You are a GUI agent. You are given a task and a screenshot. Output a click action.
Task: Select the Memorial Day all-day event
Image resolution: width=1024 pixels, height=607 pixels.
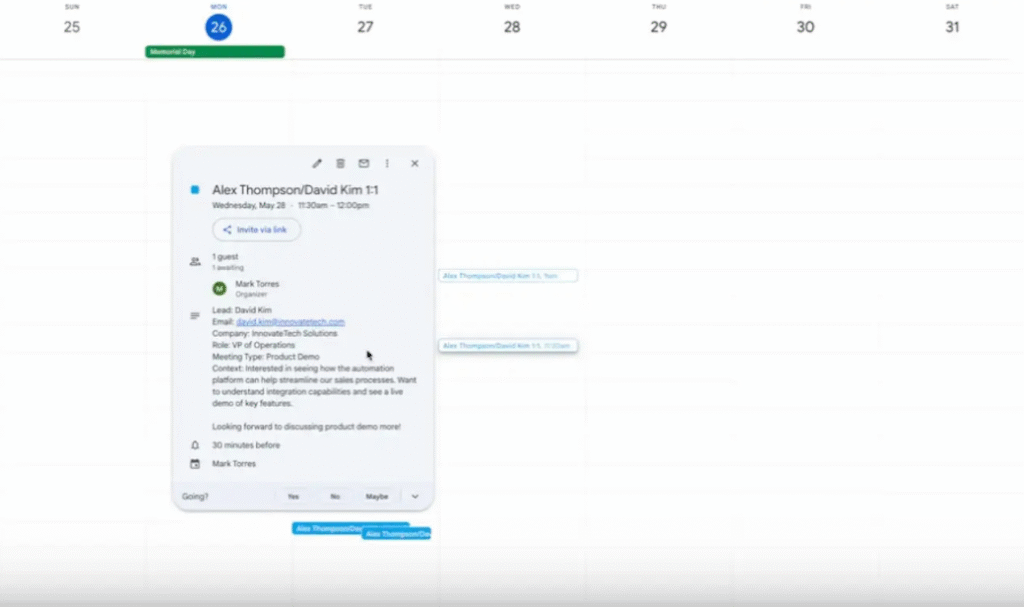(x=215, y=52)
